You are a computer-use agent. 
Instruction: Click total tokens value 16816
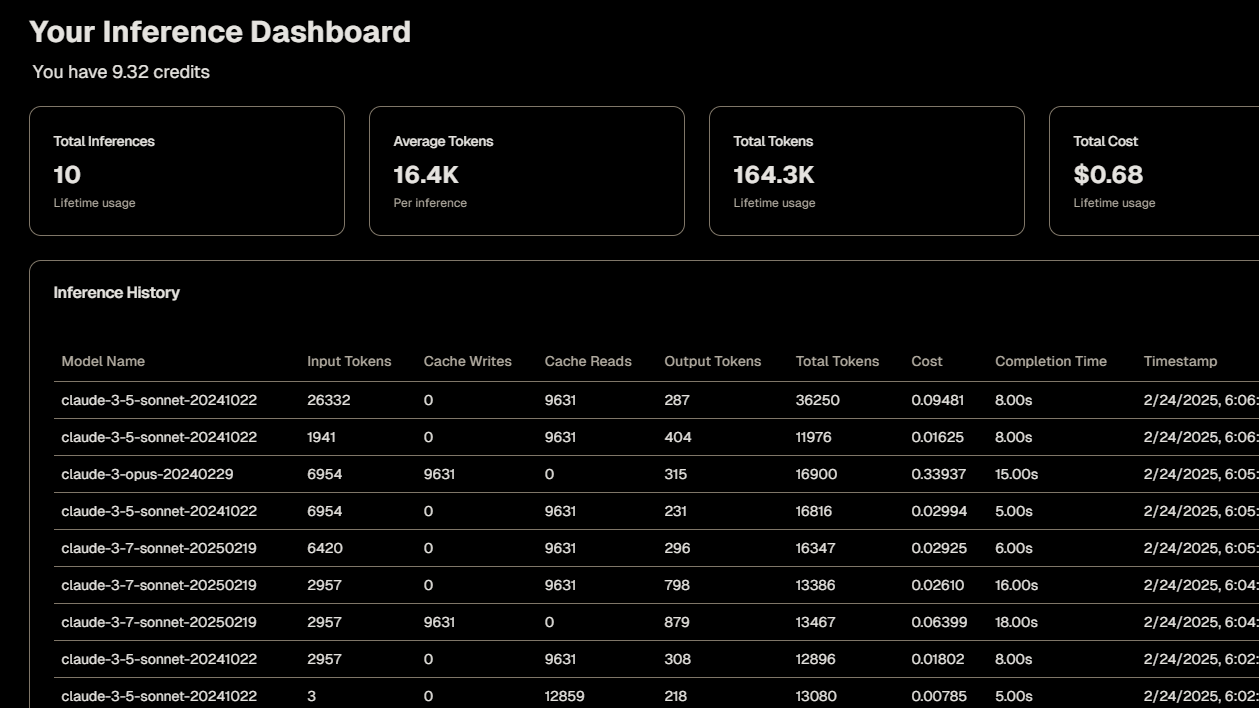tap(816, 511)
